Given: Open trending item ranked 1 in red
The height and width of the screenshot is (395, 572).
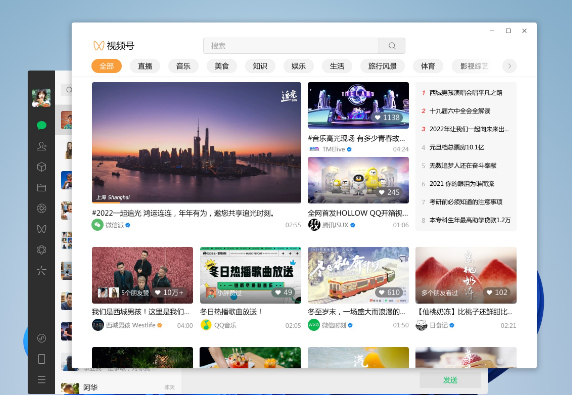Looking at the screenshot, I should pos(465,93).
